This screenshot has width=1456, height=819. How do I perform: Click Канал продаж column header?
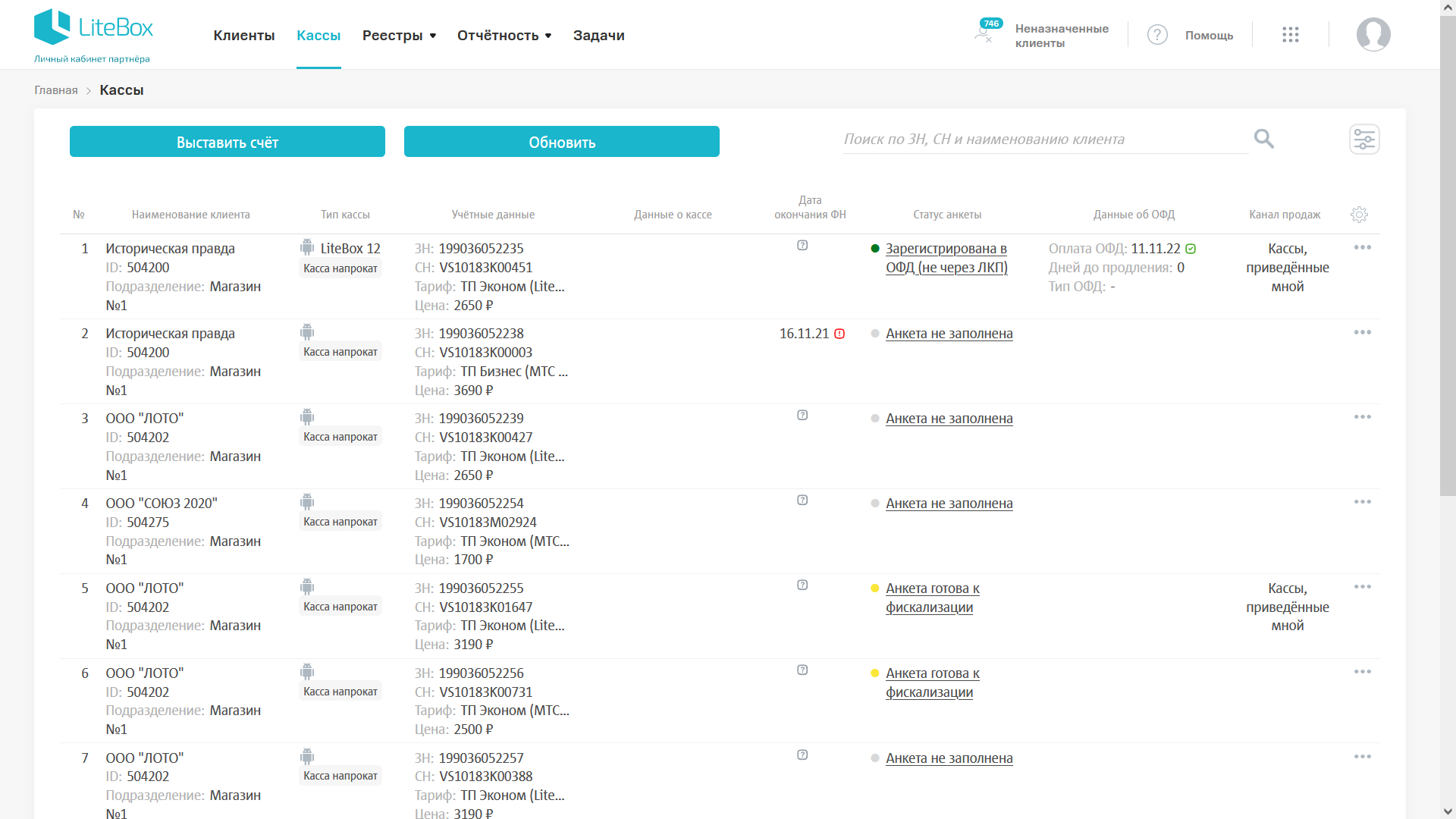pos(1285,215)
